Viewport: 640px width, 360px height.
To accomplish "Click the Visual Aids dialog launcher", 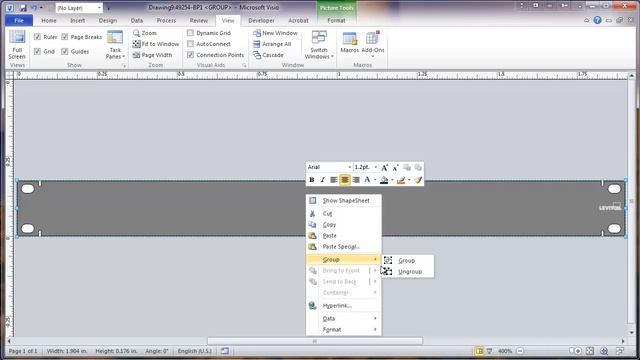I will pos(244,65).
